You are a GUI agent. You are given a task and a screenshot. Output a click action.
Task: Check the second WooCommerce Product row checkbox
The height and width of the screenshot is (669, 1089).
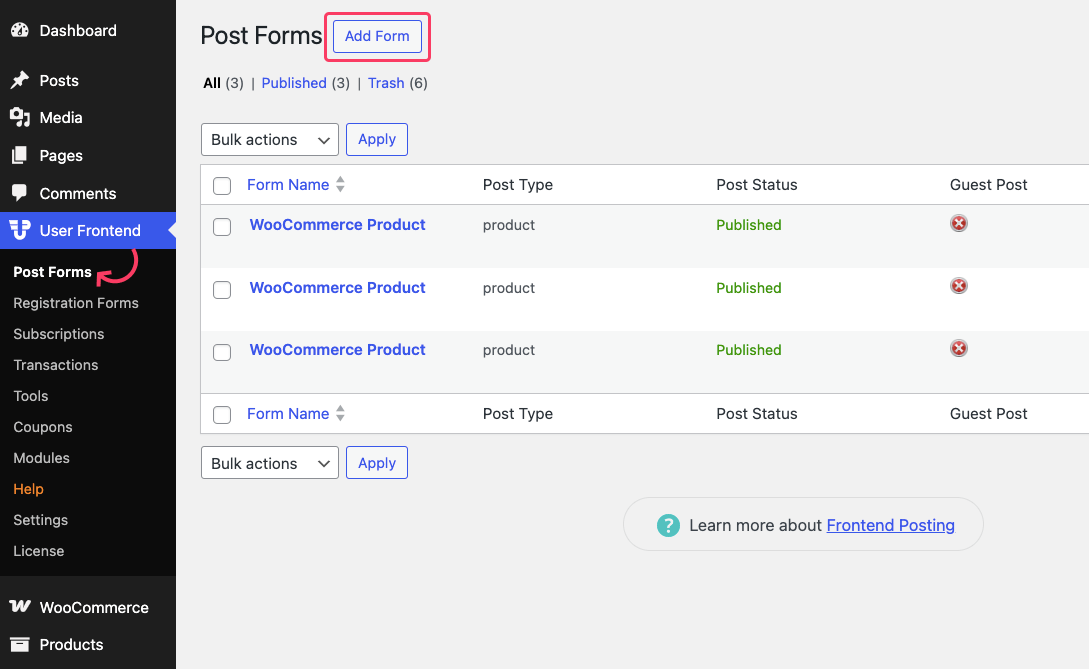pyautogui.click(x=222, y=290)
